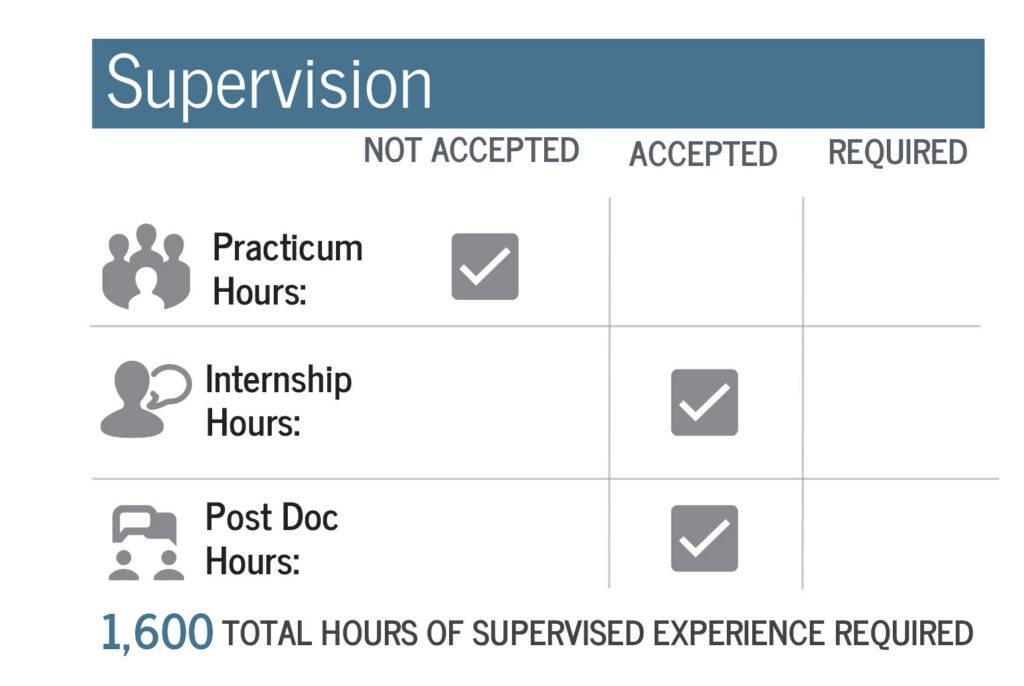Click the blue 1,600 hours number

coord(157,633)
